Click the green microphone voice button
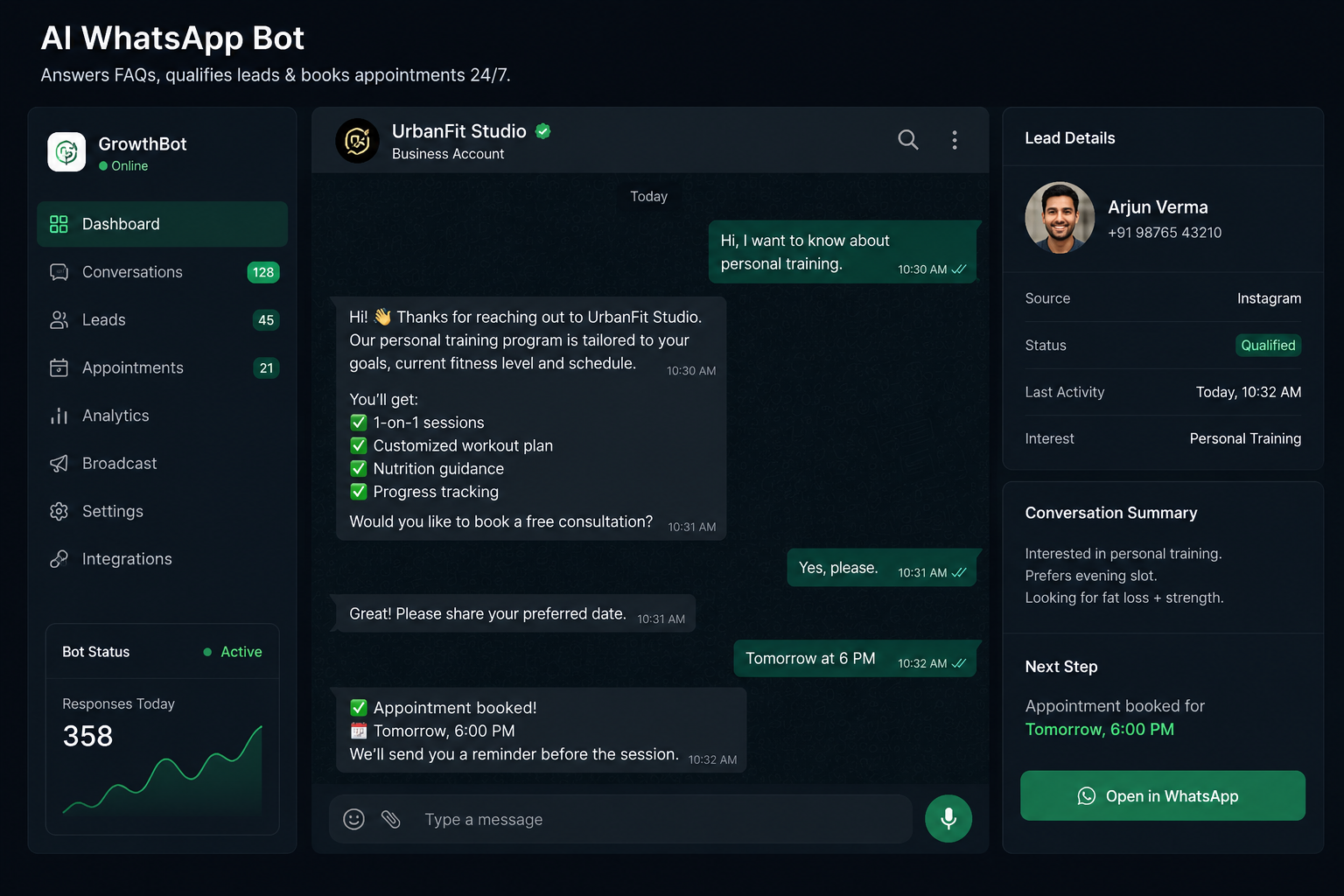Viewport: 1344px width, 896px height. pos(948,819)
